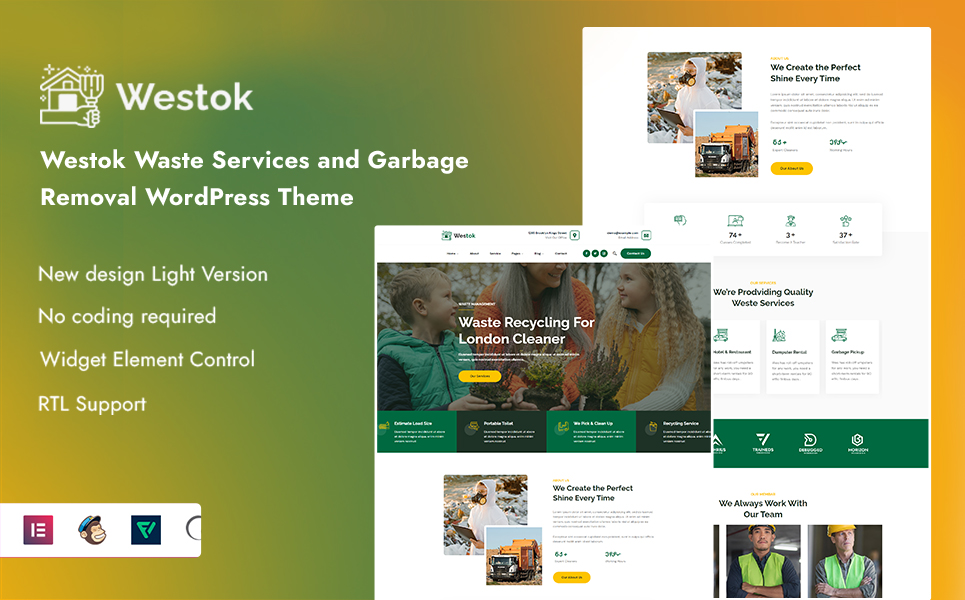The image size is (965, 600).
Task: Expand the Pages menu dropdown
Action: pos(516,254)
